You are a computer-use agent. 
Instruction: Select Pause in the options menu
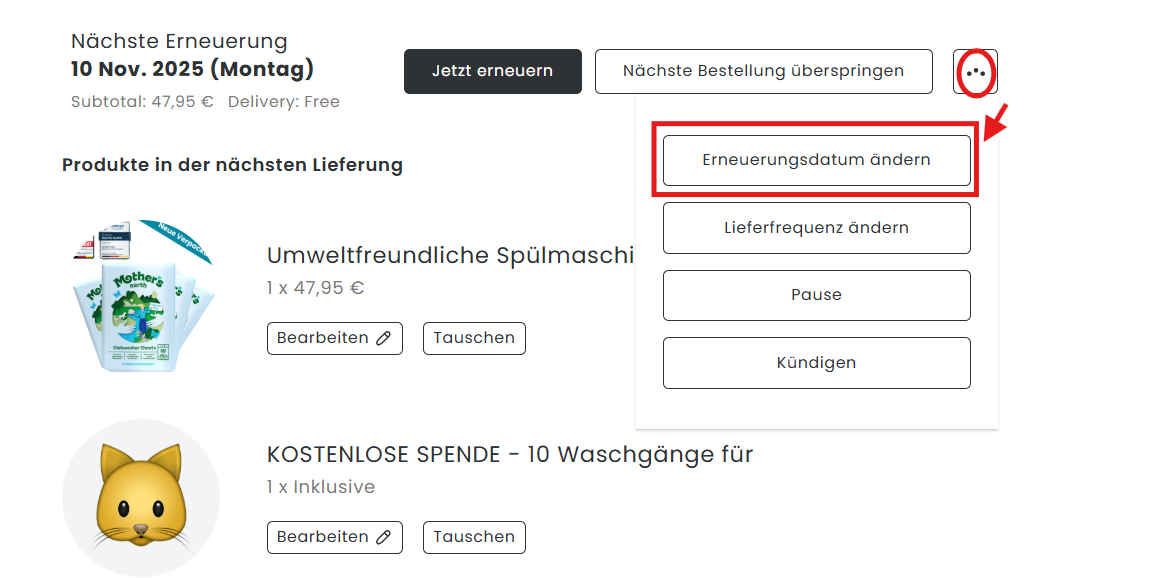[x=816, y=295]
